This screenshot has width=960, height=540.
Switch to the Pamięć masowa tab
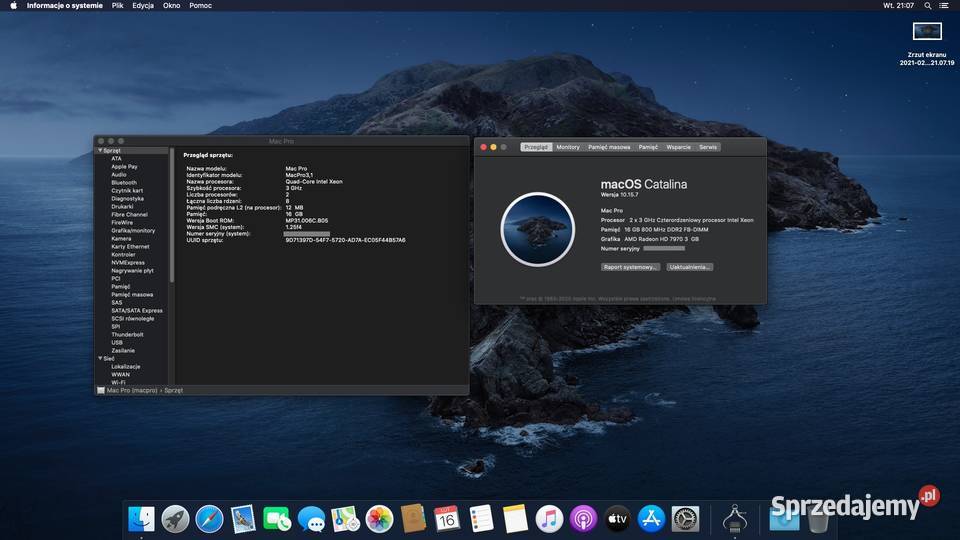point(609,147)
